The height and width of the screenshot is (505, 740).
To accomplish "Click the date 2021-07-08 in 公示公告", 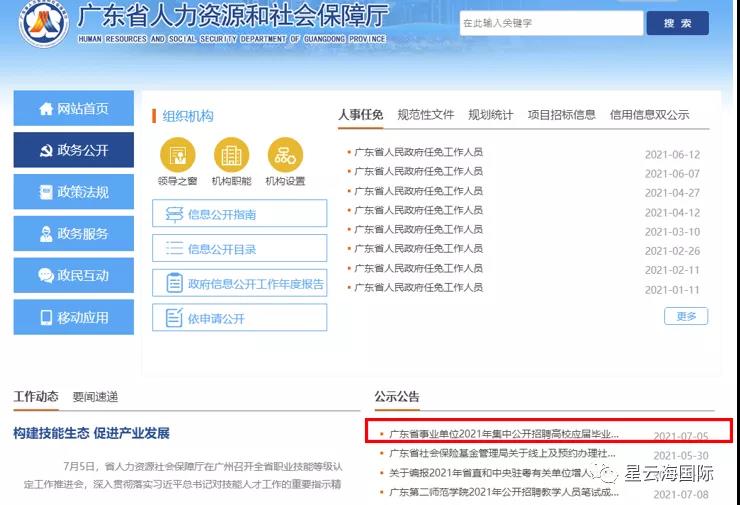I will coord(681,495).
